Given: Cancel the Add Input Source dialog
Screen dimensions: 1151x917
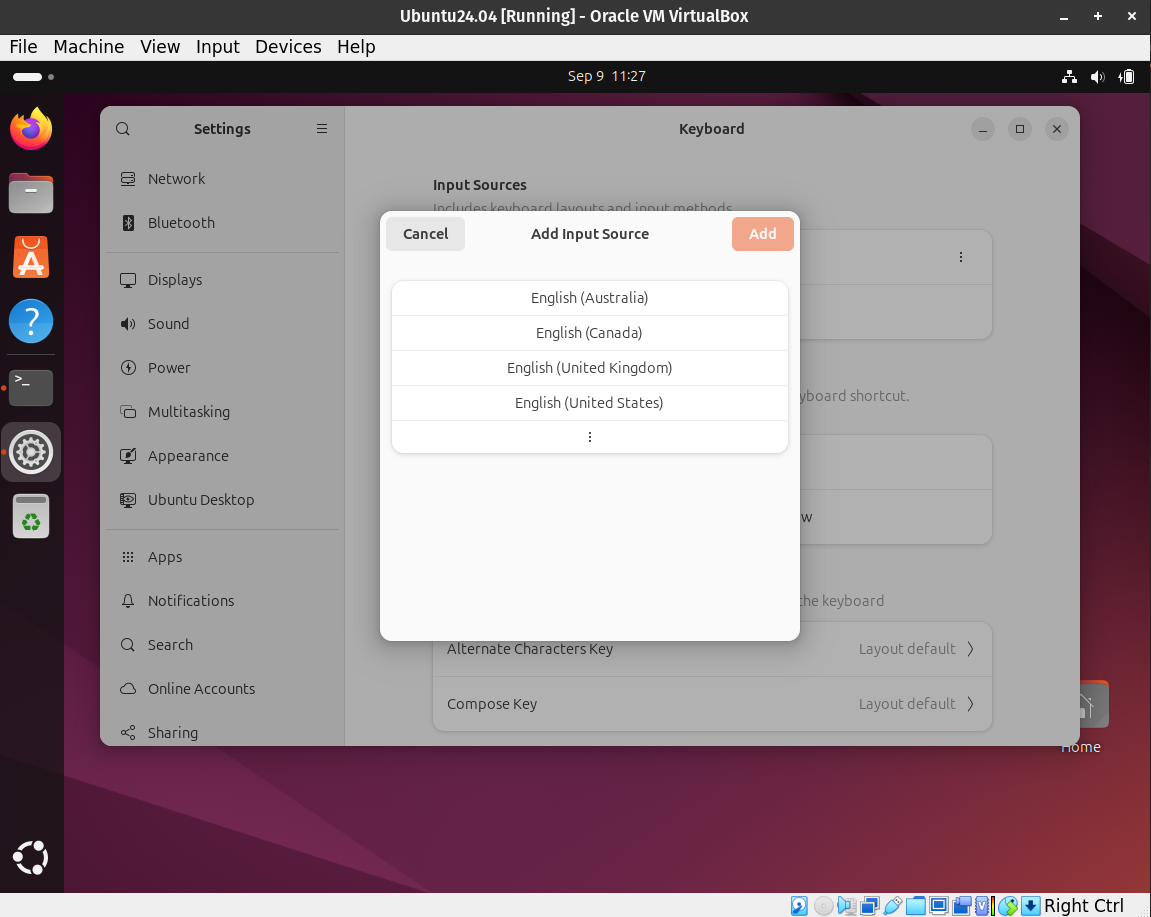Looking at the screenshot, I should (426, 233).
